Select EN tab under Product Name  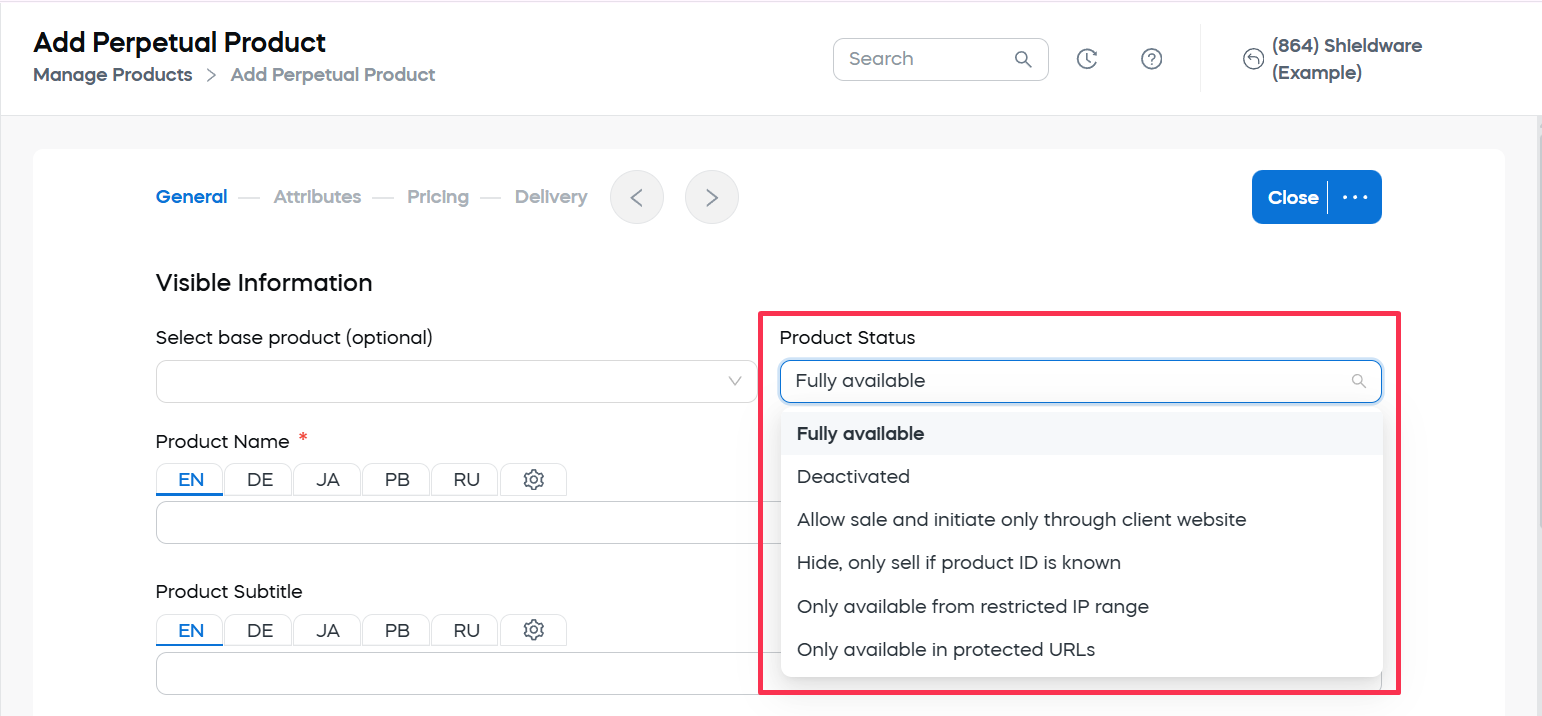[x=190, y=480]
